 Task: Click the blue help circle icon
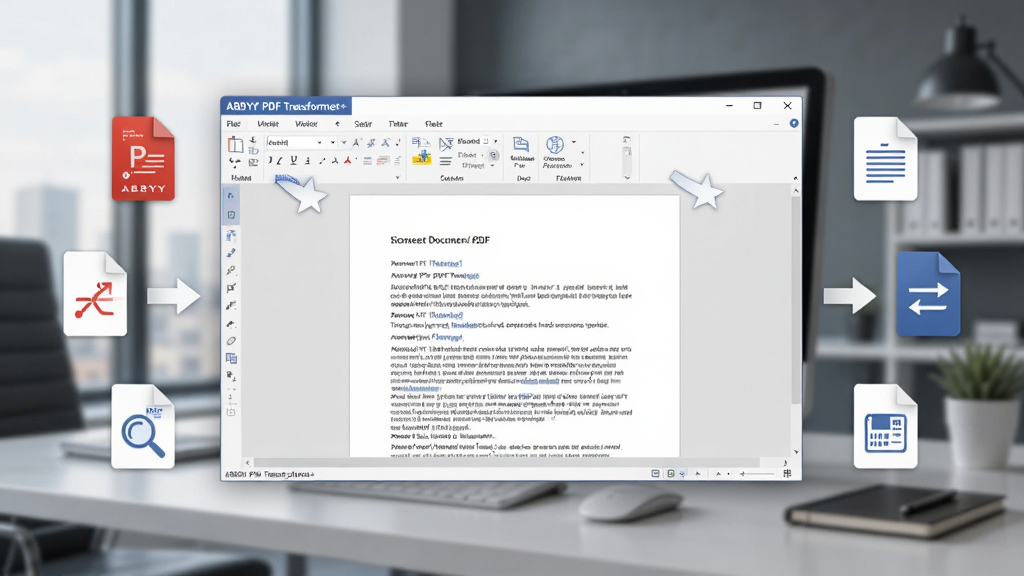click(794, 123)
